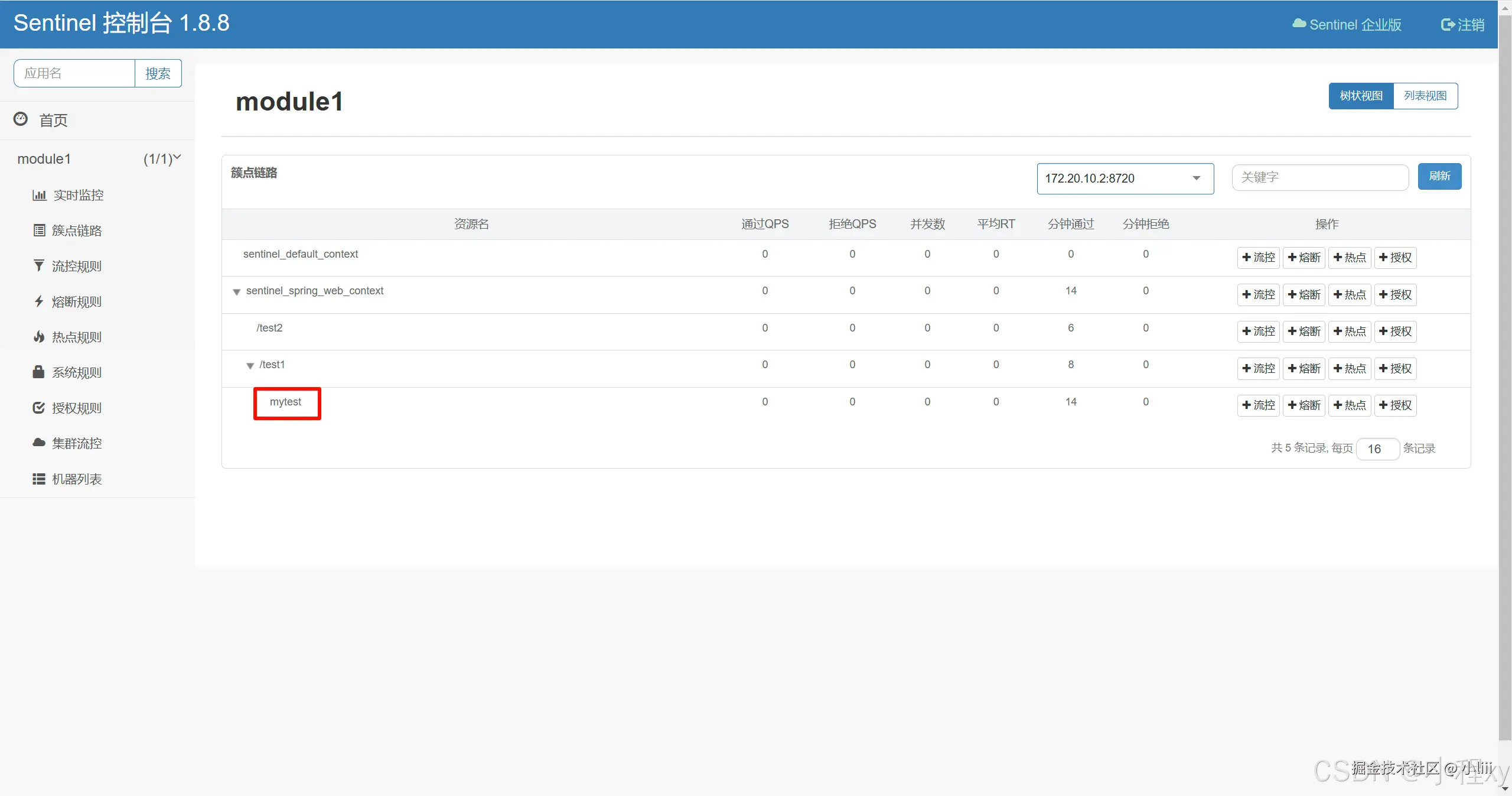
Task: Open 授权规则 in the sidebar menu
Action: point(77,408)
